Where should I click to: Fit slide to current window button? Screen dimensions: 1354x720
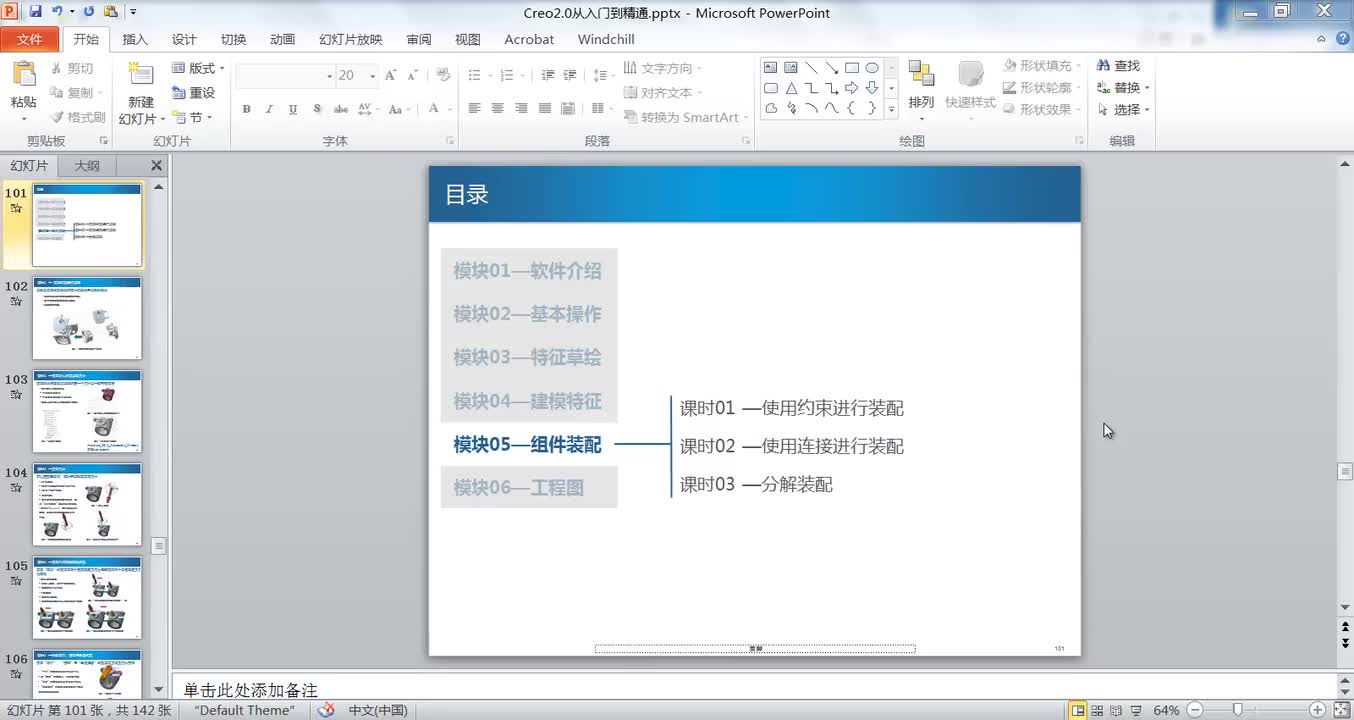pyautogui.click(x=1340, y=710)
